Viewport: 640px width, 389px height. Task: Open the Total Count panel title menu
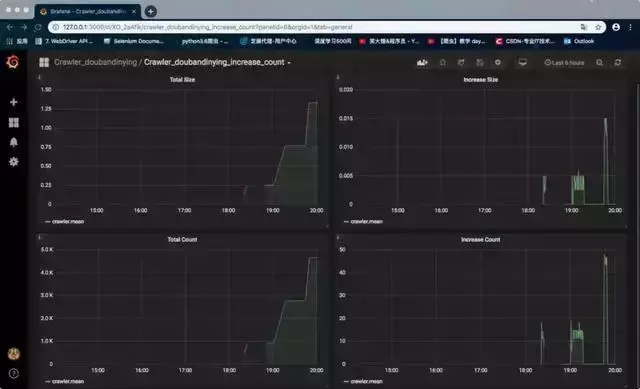pyautogui.click(x=182, y=240)
